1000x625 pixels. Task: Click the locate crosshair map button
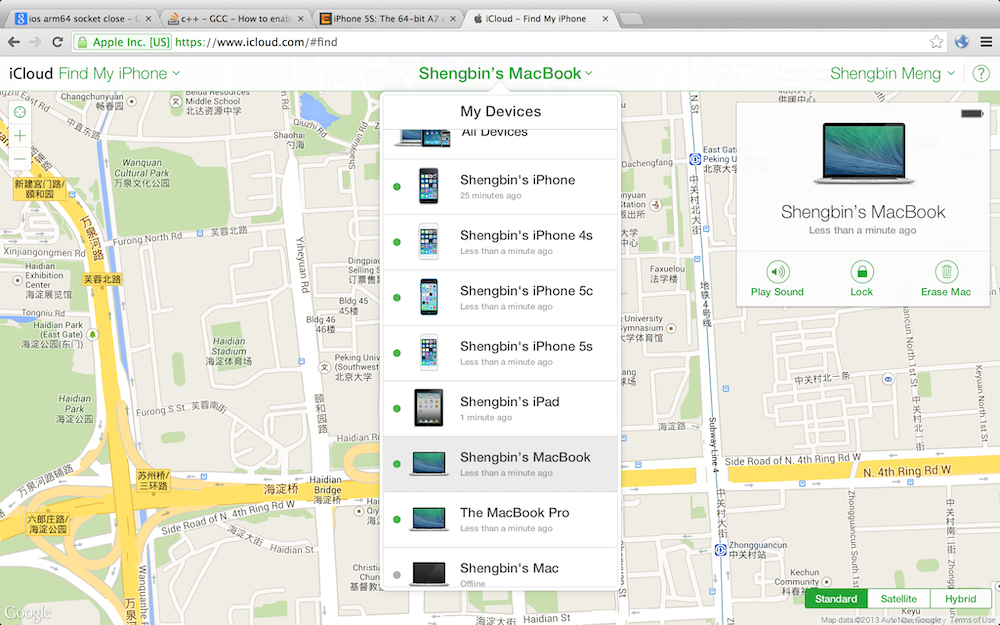20,112
